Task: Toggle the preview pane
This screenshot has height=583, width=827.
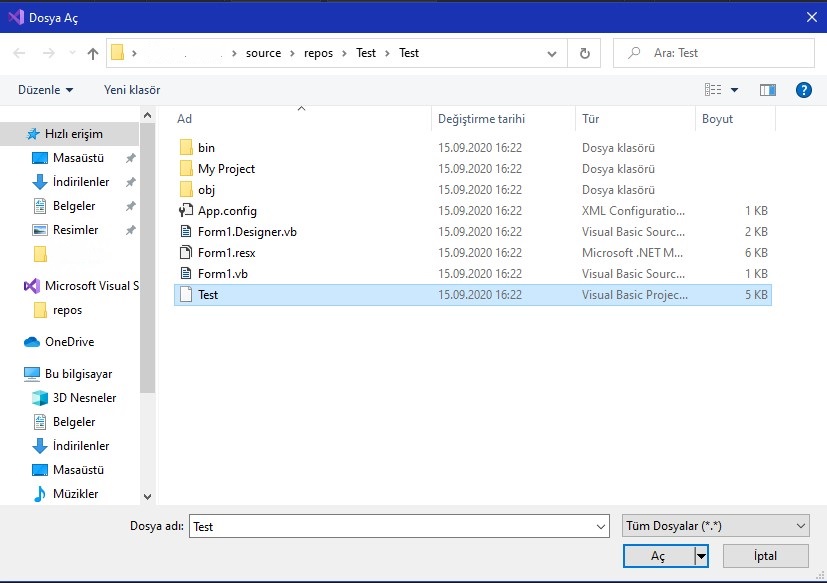Action: click(767, 90)
